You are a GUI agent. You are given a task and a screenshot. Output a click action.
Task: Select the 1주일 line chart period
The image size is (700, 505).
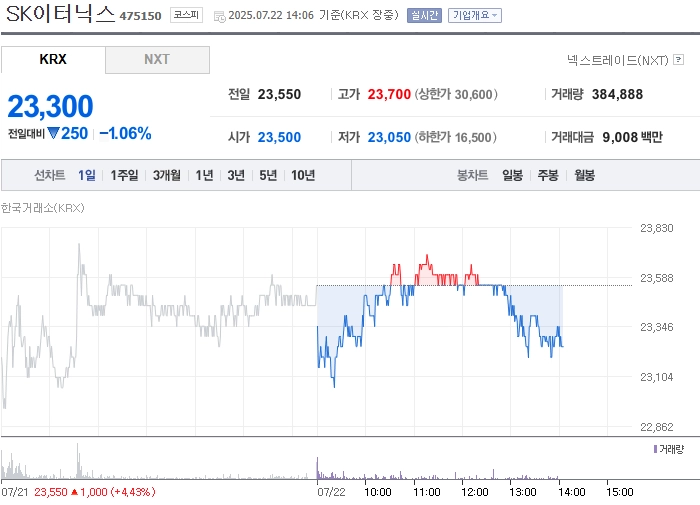(124, 175)
